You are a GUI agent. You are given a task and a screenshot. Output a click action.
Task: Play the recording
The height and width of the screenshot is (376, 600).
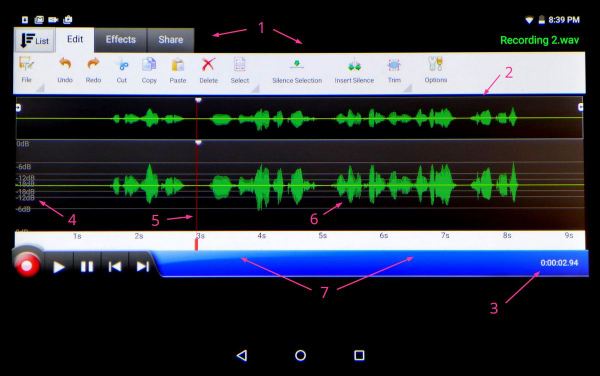coord(59,267)
